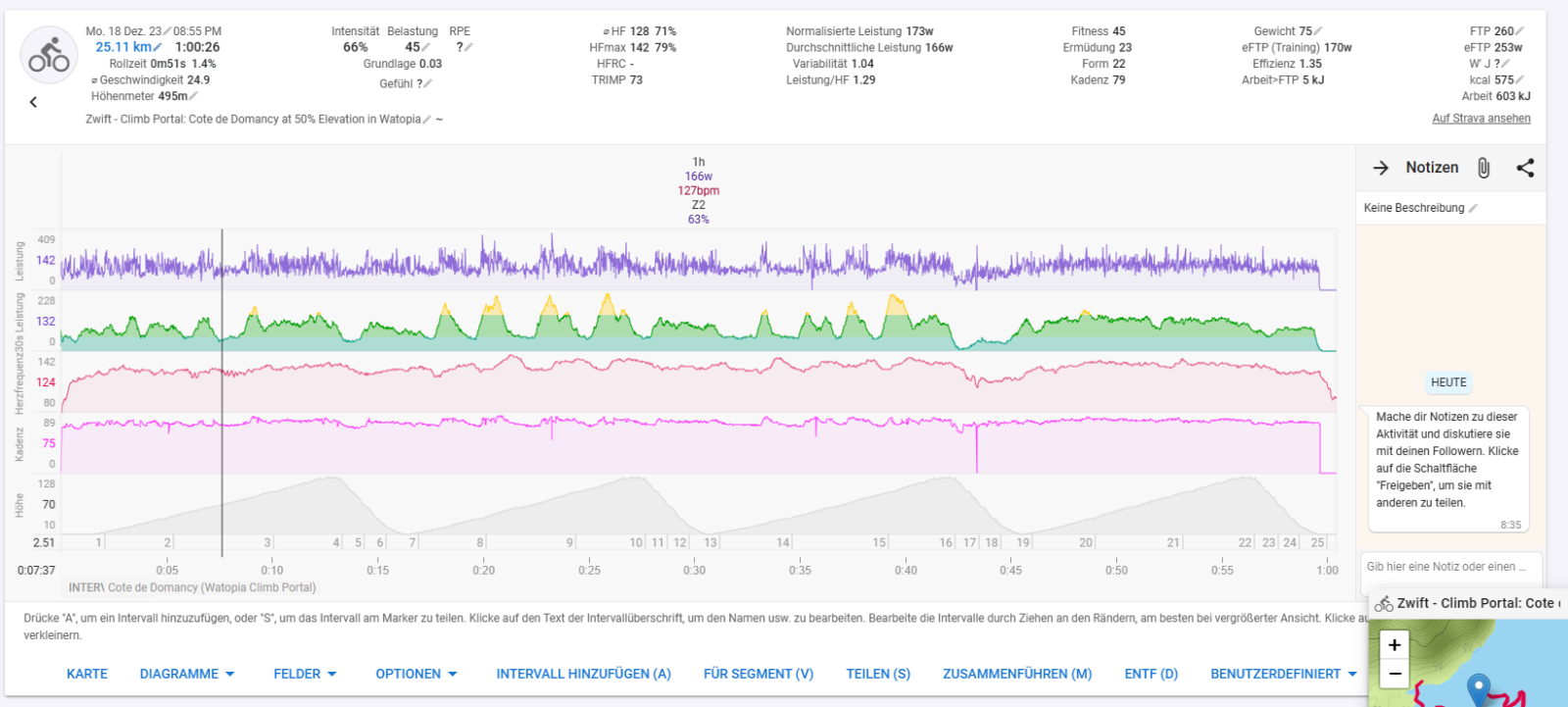Edit the activity name pencil icon
This screenshot has width=1568, height=707.
coord(426,120)
